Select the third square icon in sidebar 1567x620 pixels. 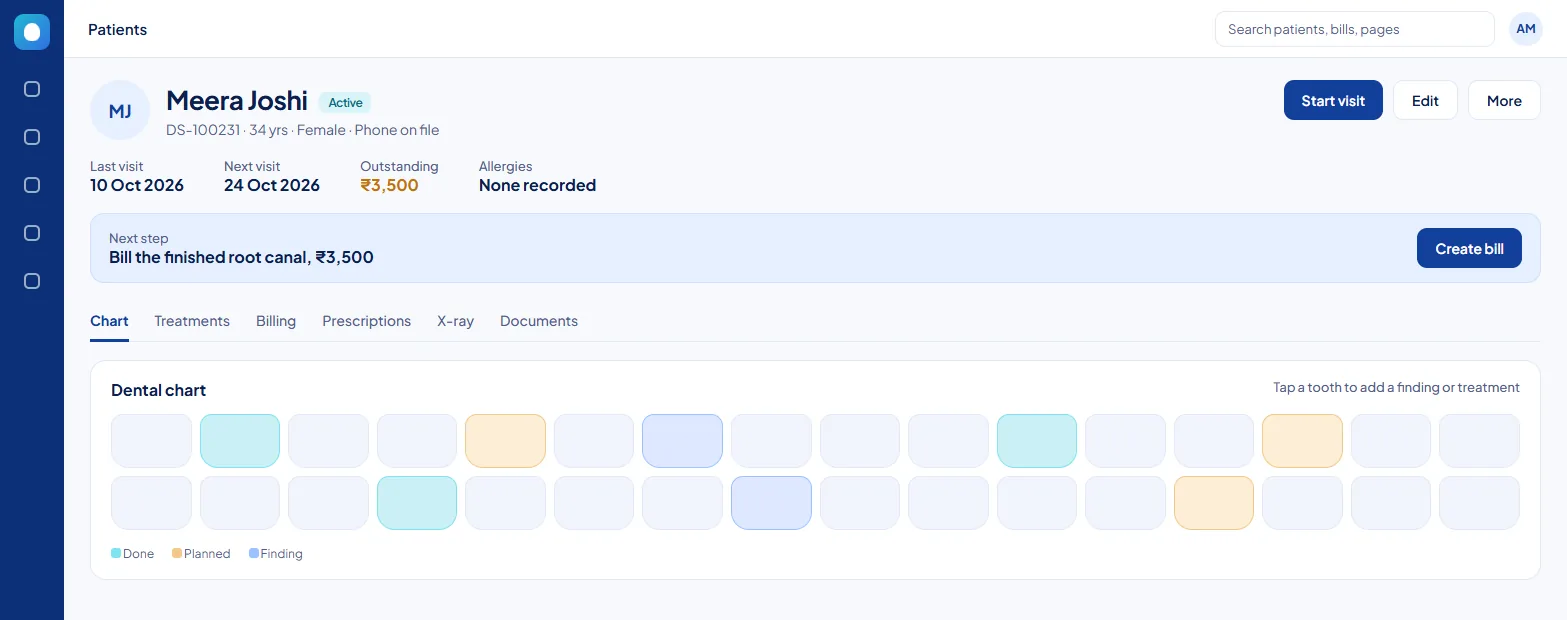pos(32,185)
